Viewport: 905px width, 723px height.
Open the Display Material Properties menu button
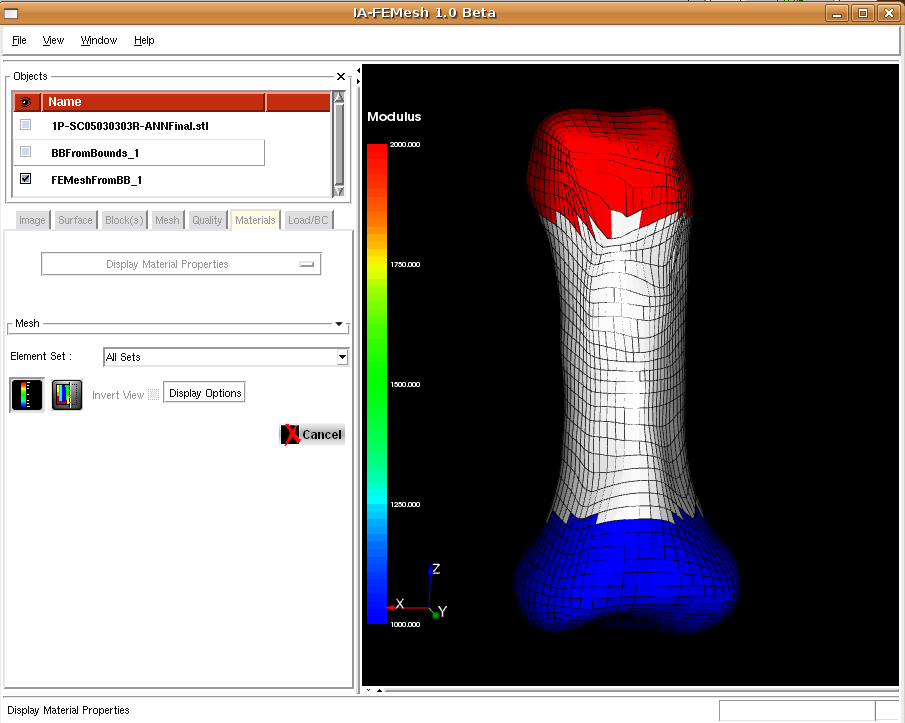pos(181,264)
